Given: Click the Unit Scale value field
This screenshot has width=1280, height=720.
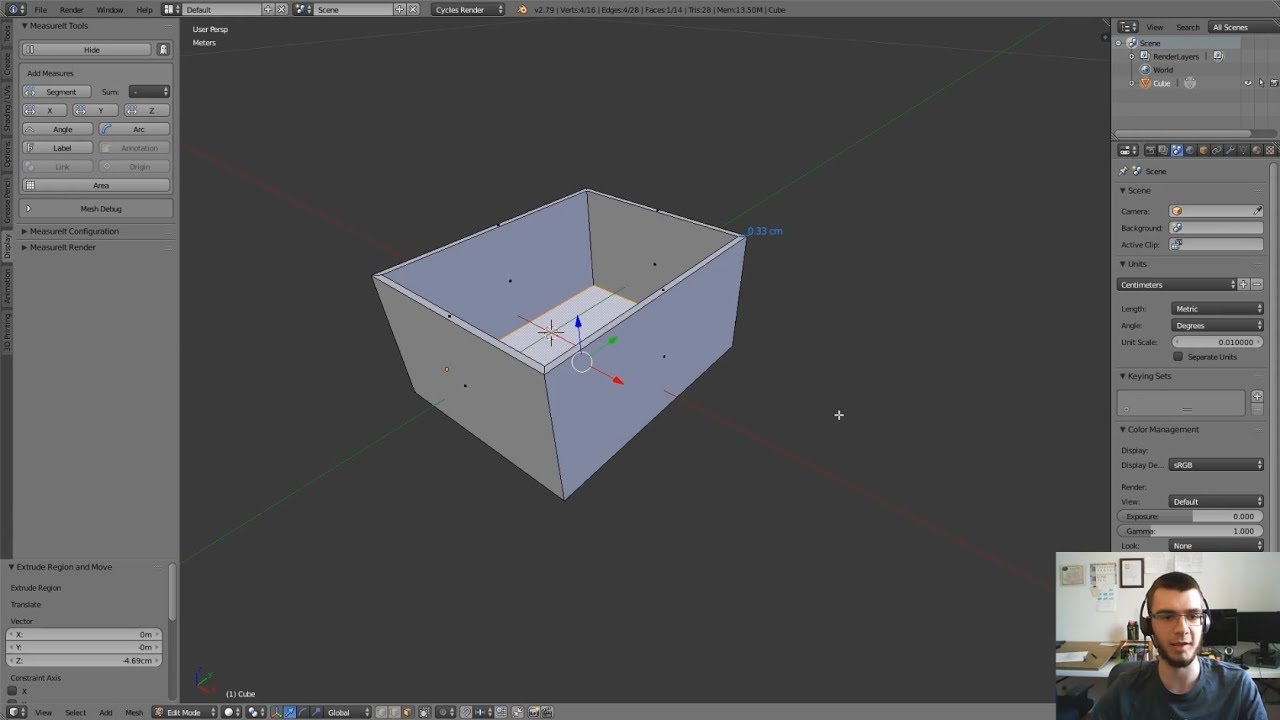Looking at the screenshot, I should coord(1217,342).
